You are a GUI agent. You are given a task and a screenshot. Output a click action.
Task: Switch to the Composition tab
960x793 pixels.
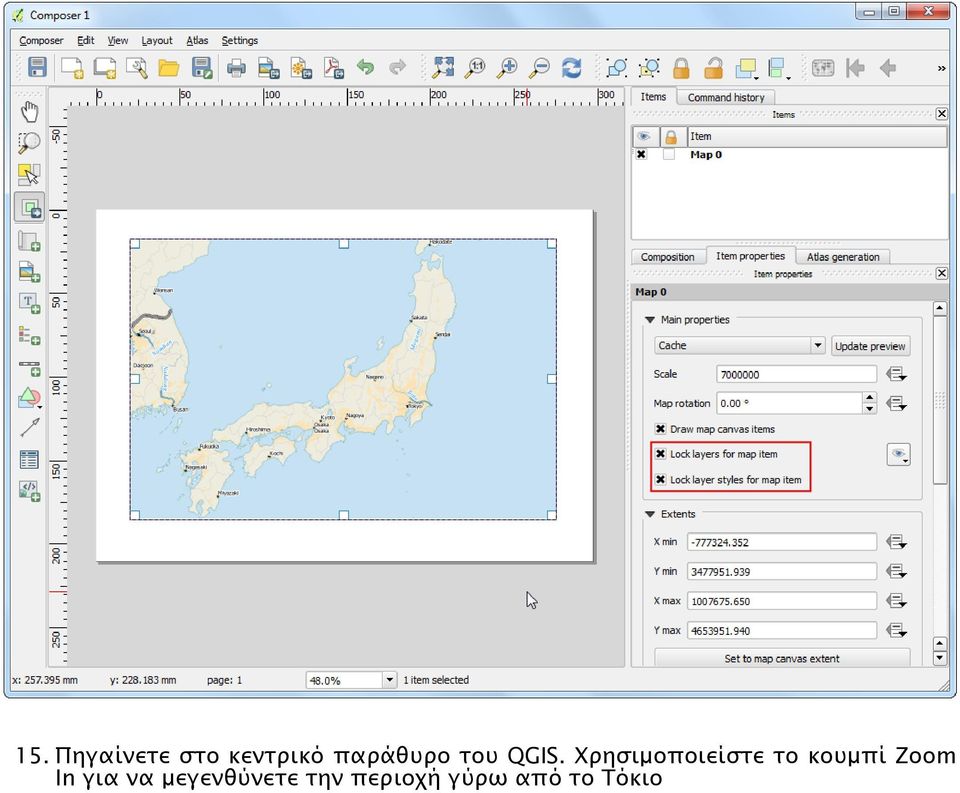point(667,257)
